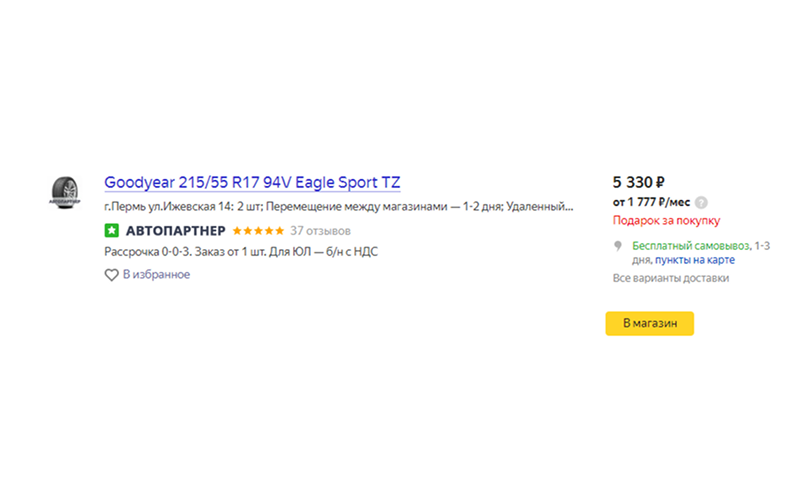This screenshot has width=800, height=500.
Task: Click the Рассрочка 0-0-3 installment text
Action: [138, 252]
